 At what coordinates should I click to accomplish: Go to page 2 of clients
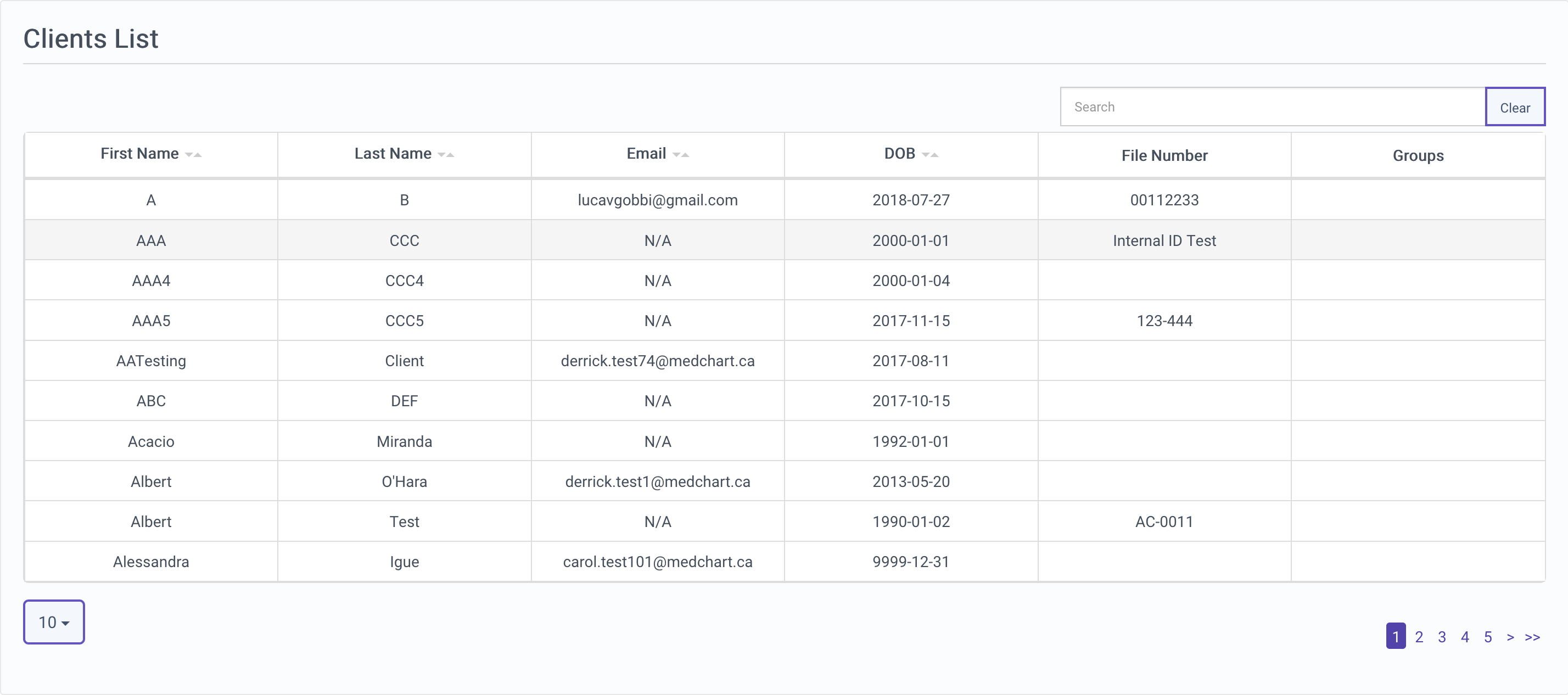coord(1418,637)
